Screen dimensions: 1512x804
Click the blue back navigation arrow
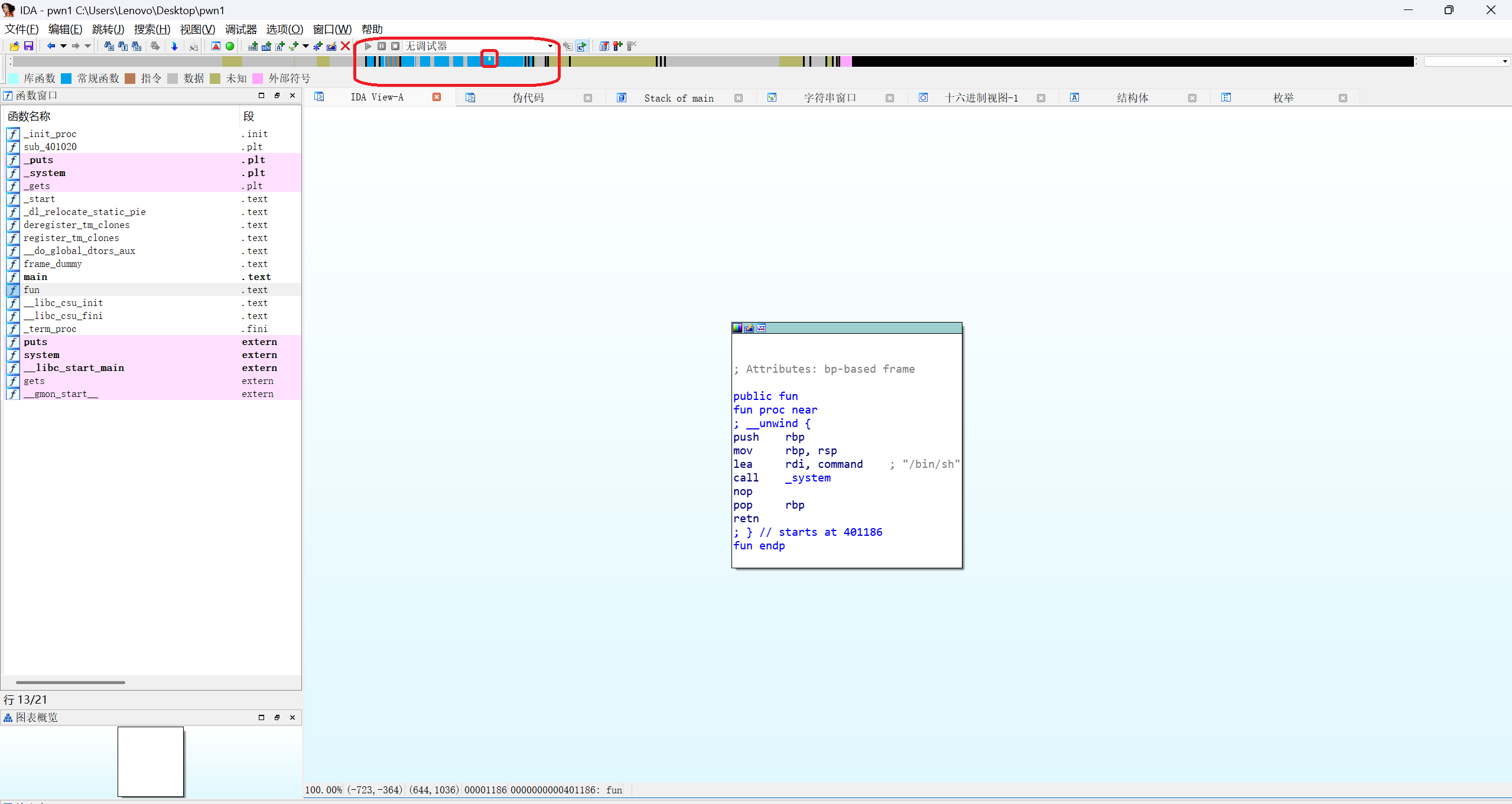coord(51,46)
